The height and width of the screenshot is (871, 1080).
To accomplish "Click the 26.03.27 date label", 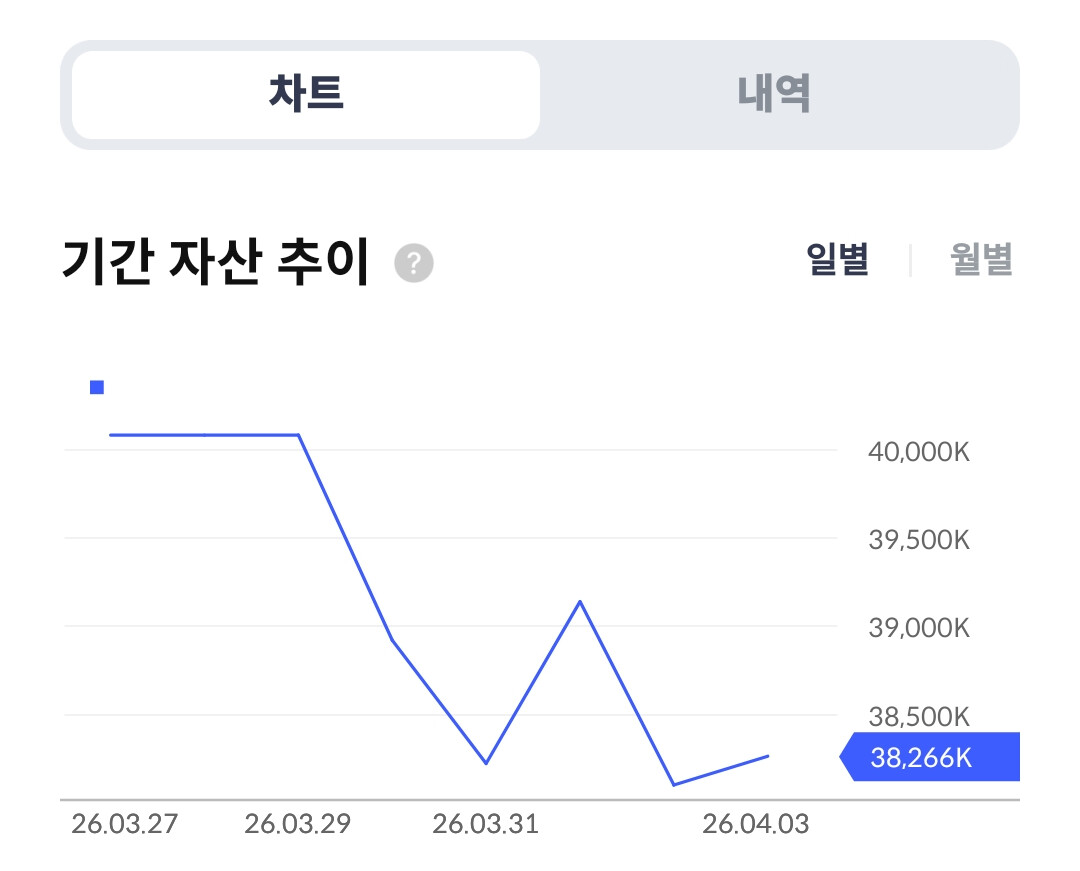I will tap(124, 825).
